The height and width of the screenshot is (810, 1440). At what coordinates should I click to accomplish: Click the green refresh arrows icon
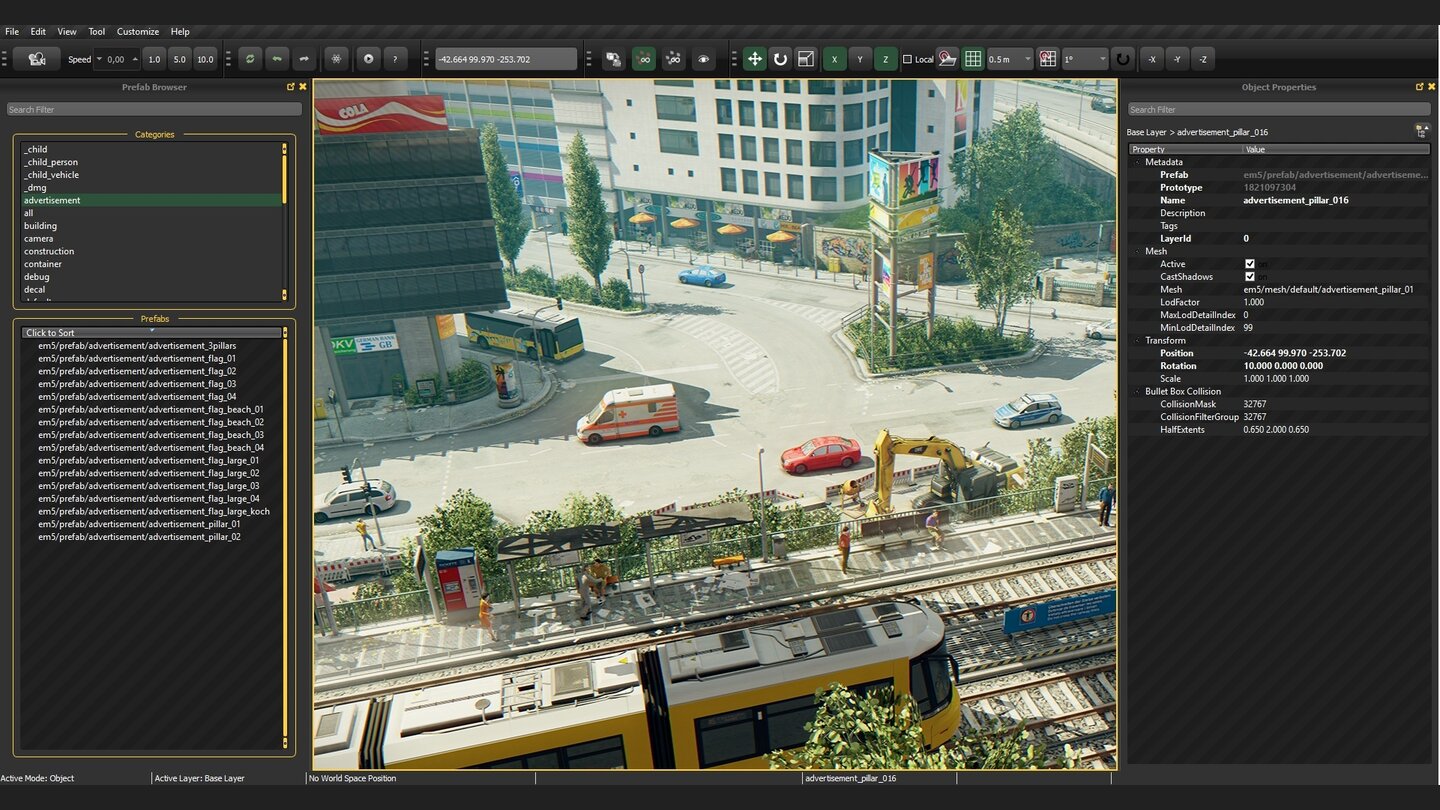(x=250, y=59)
